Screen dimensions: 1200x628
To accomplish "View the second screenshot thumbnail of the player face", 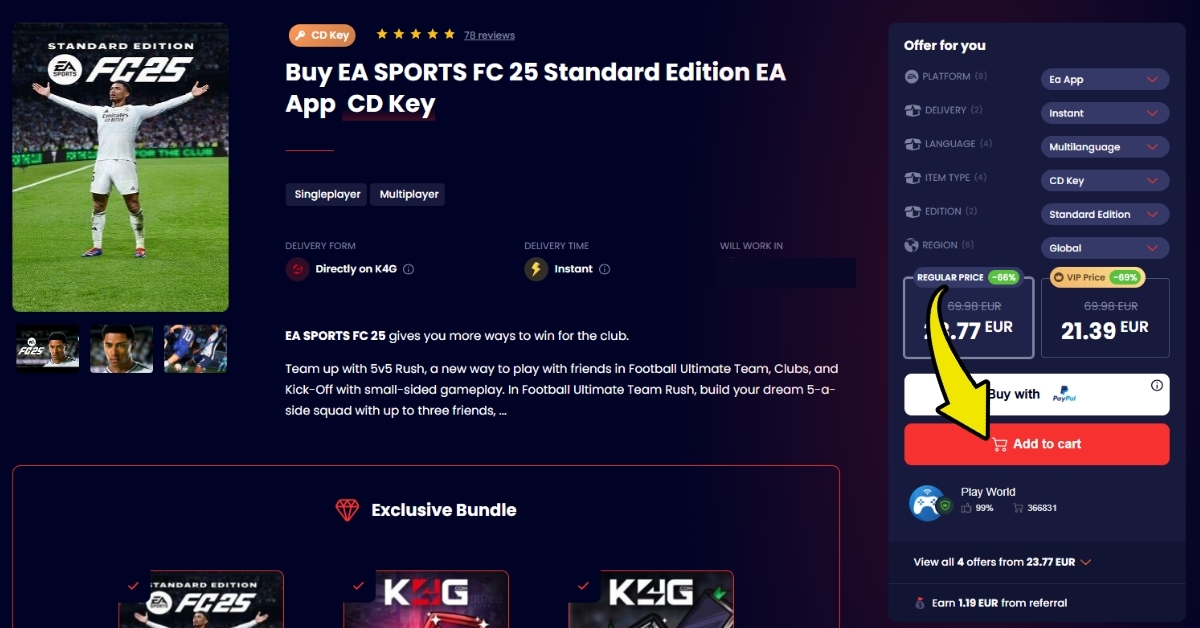I will tap(121, 349).
